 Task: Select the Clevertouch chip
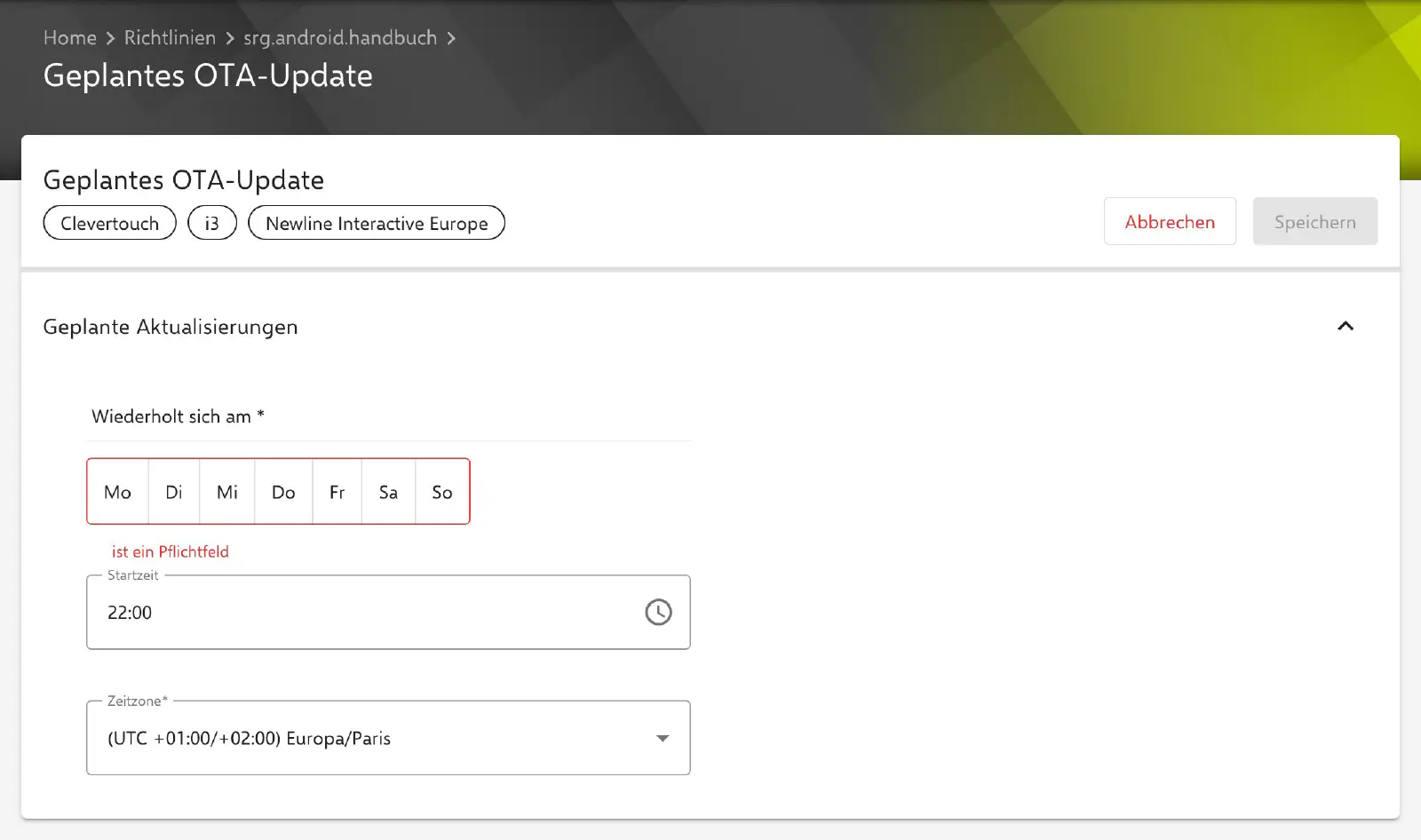click(110, 223)
